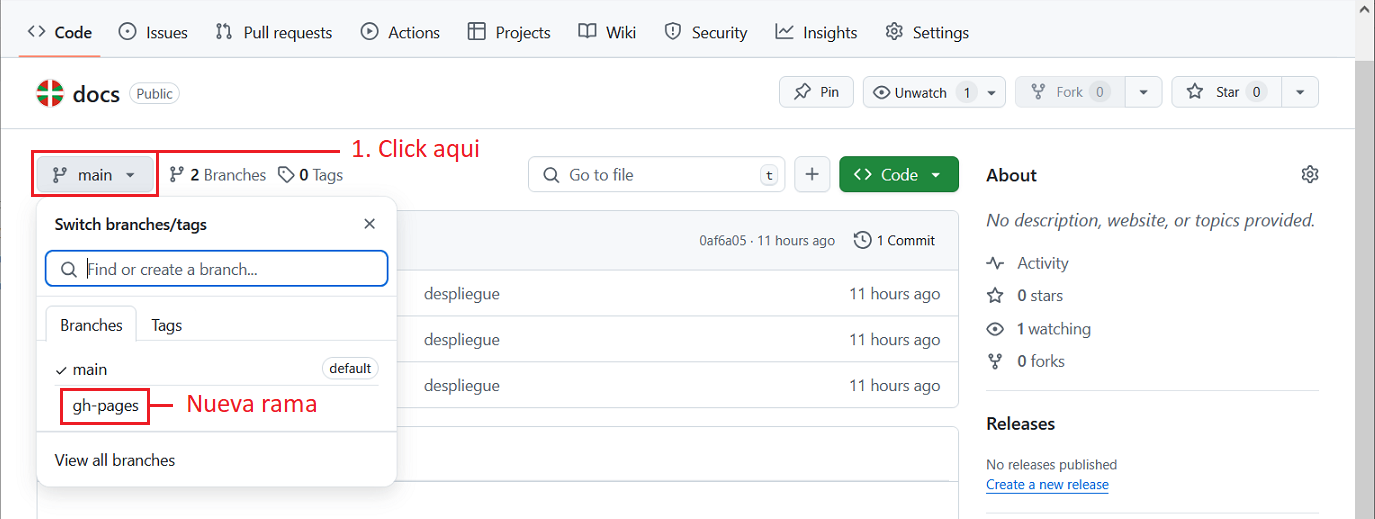Open the Activity pulse link
The height and width of the screenshot is (519, 1375).
click(x=1042, y=263)
